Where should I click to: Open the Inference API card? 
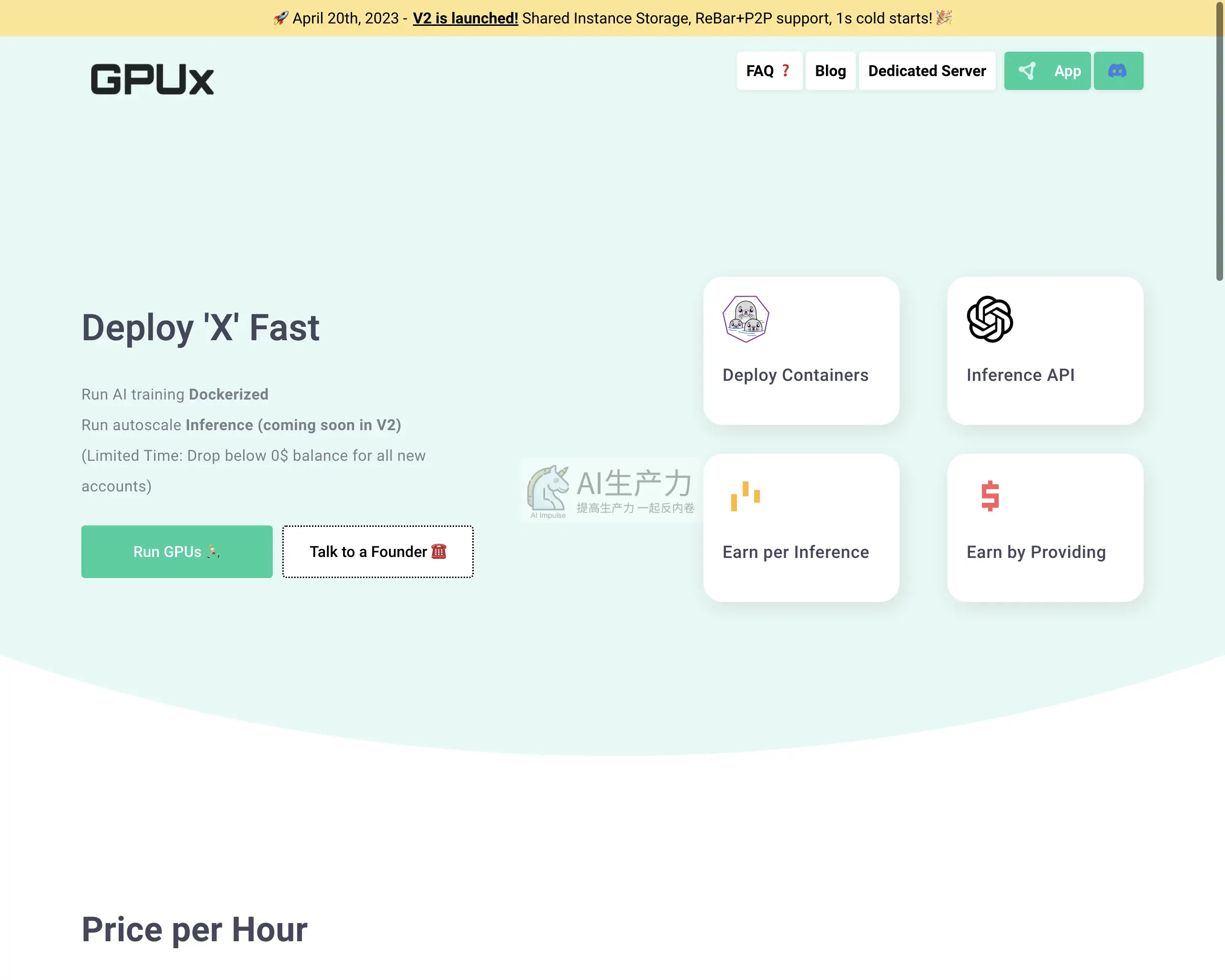[x=1045, y=351]
